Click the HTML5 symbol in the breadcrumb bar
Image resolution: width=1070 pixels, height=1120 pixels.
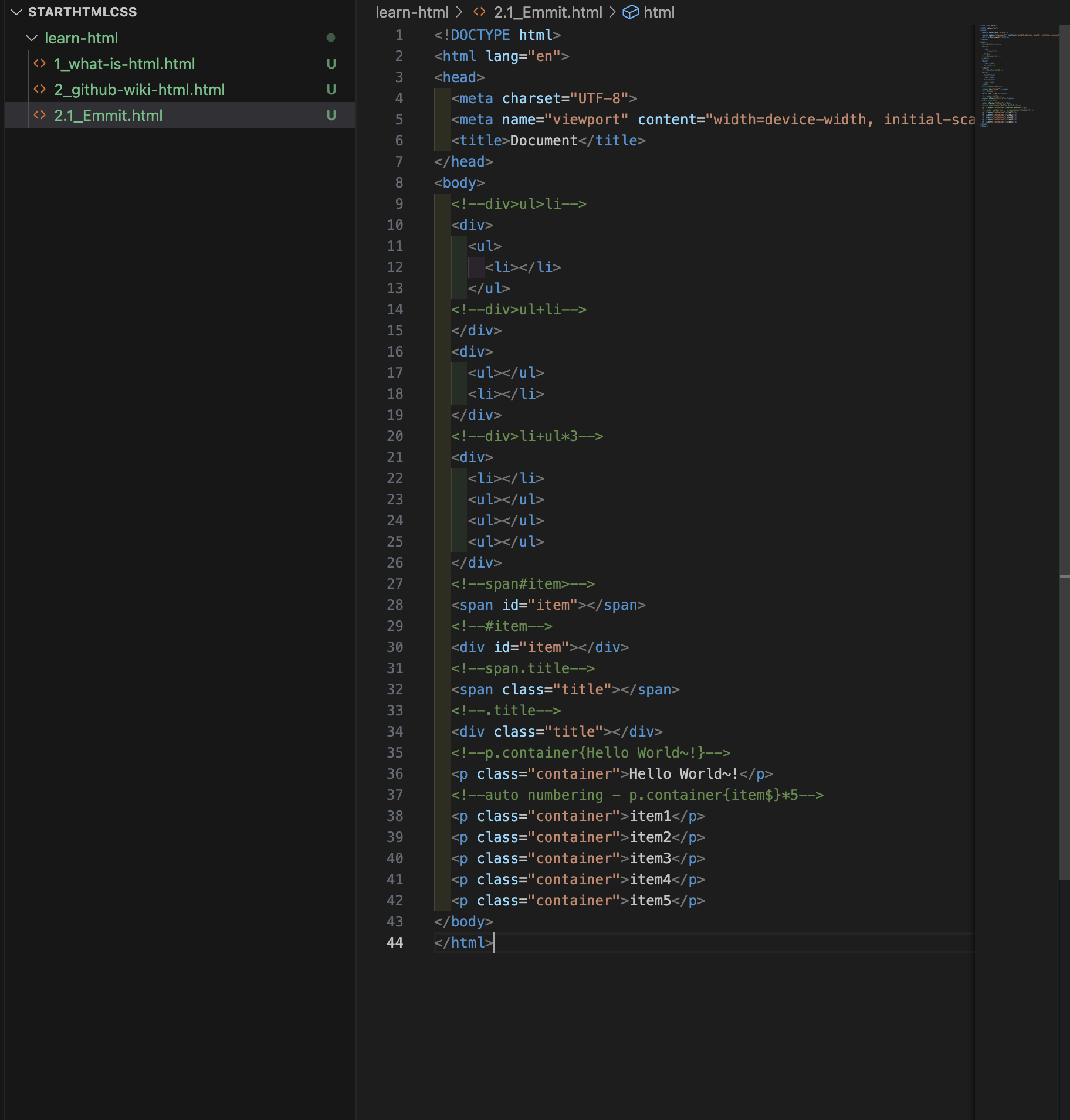click(631, 12)
